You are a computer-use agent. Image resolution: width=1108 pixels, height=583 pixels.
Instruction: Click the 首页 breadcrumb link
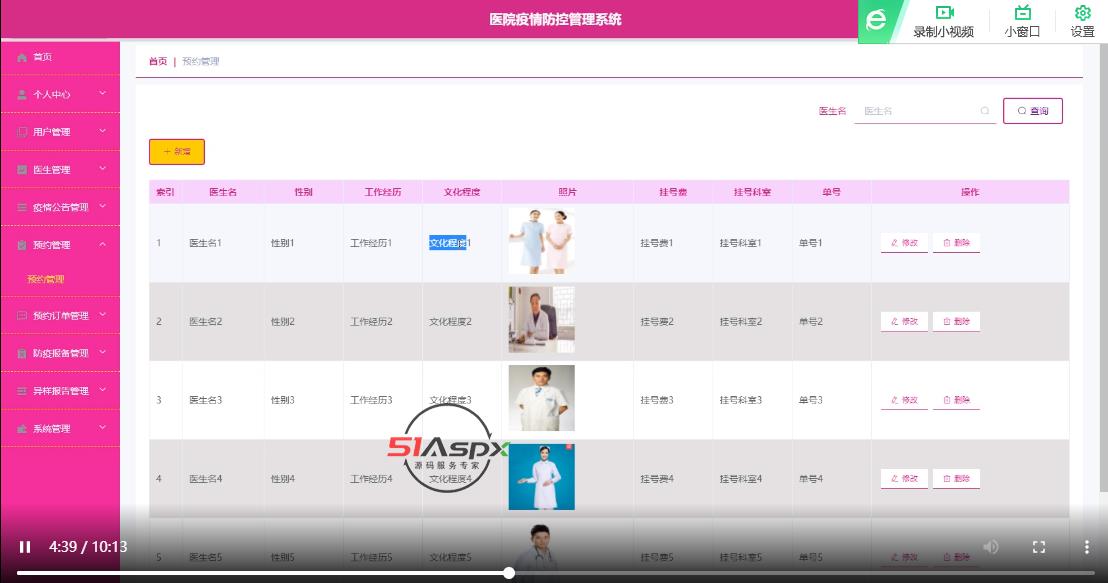pyautogui.click(x=158, y=61)
